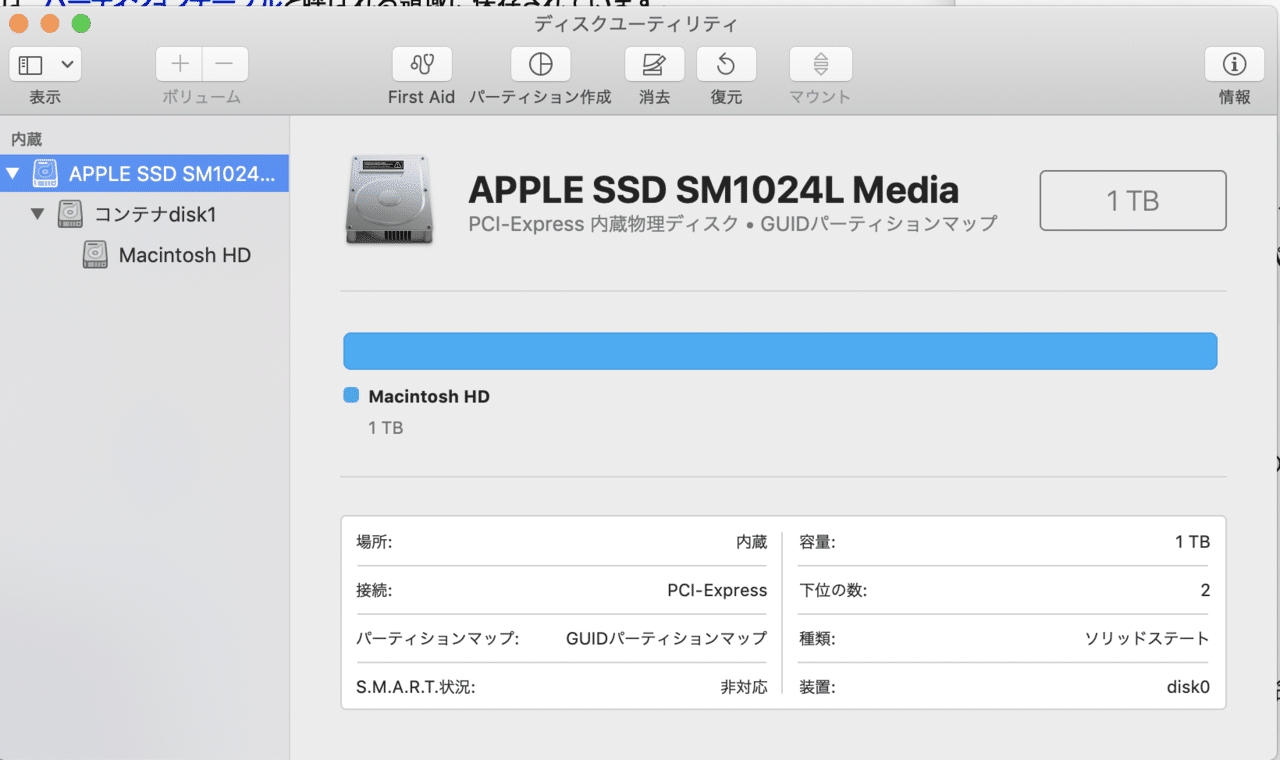The width and height of the screenshot is (1280, 760).
Task: Open the Info (情報) panel
Action: tap(1234, 65)
